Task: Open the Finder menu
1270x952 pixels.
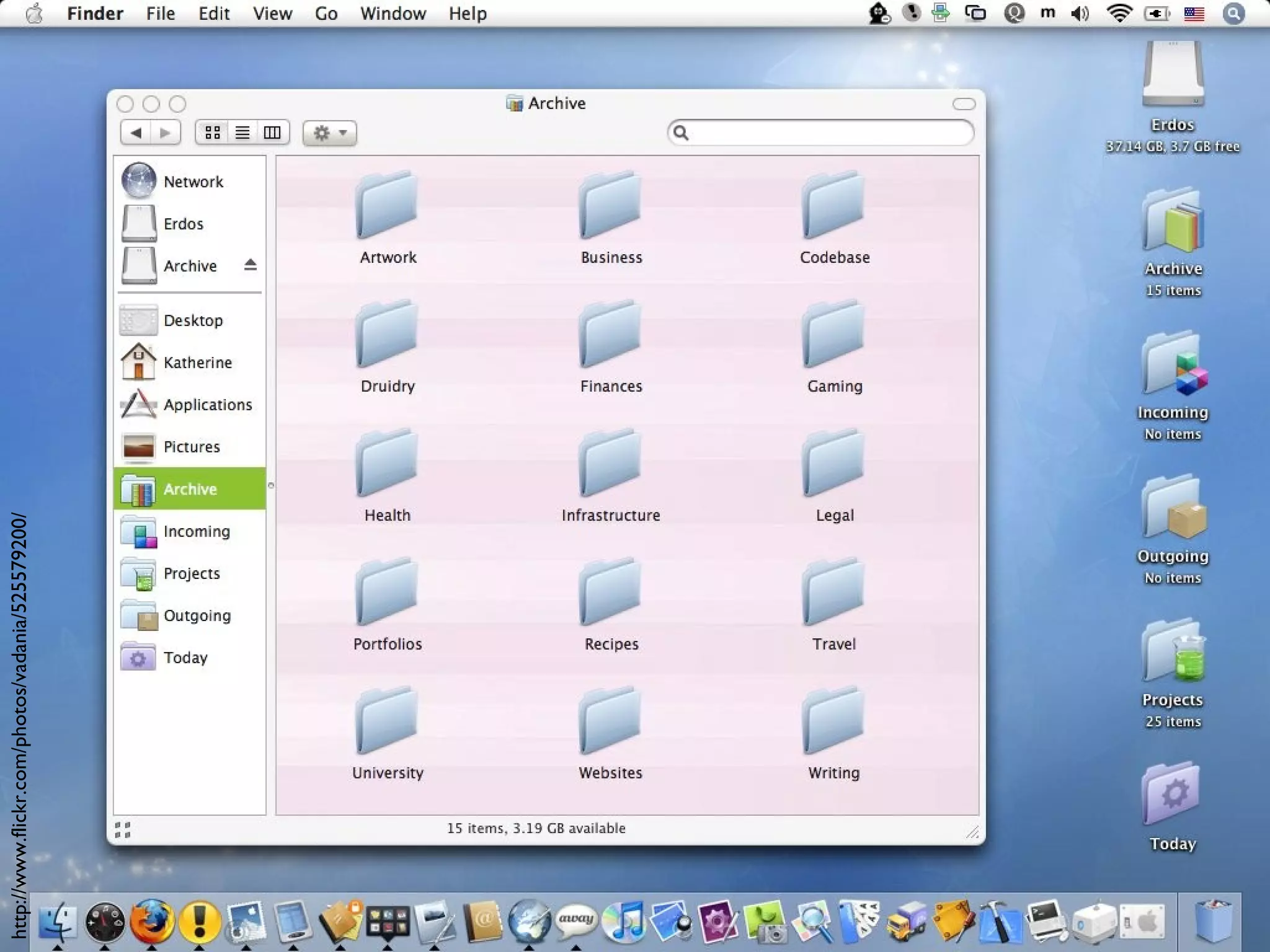Action: [x=95, y=13]
